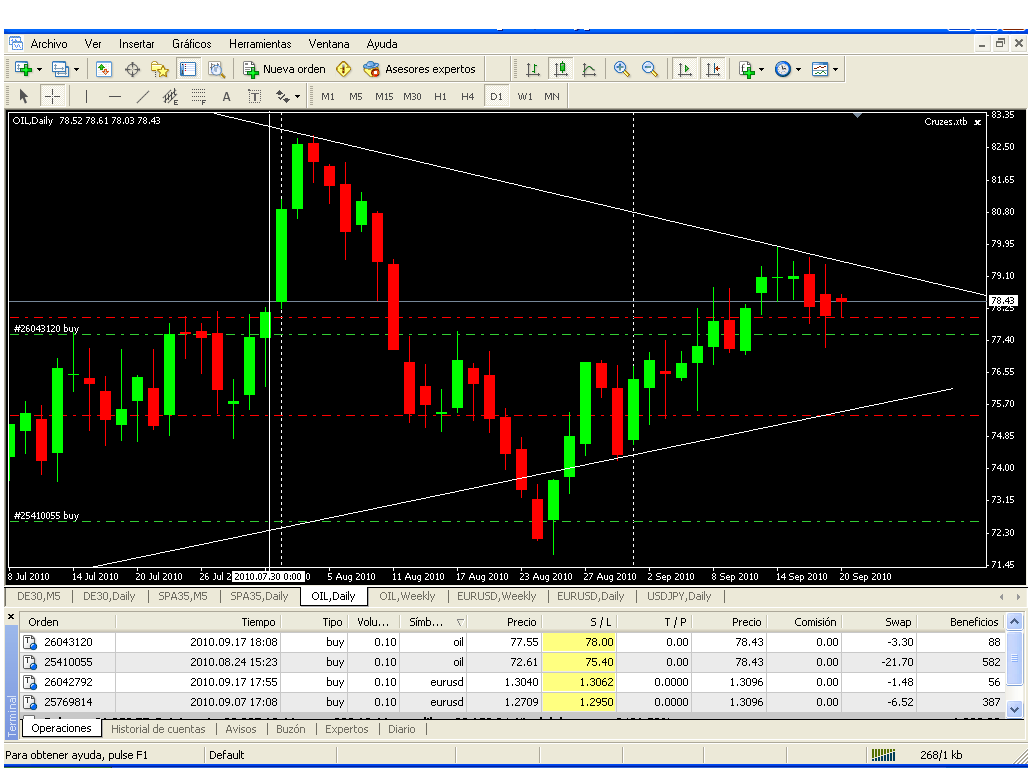Select the cursor arrow tool

click(24, 97)
